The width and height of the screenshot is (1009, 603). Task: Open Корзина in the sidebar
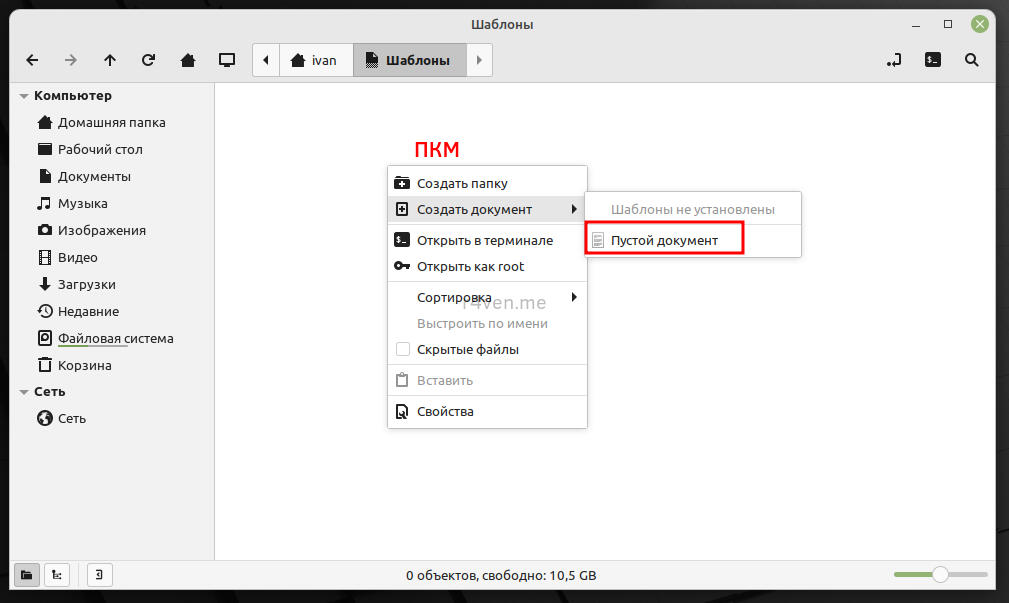[x=84, y=365]
